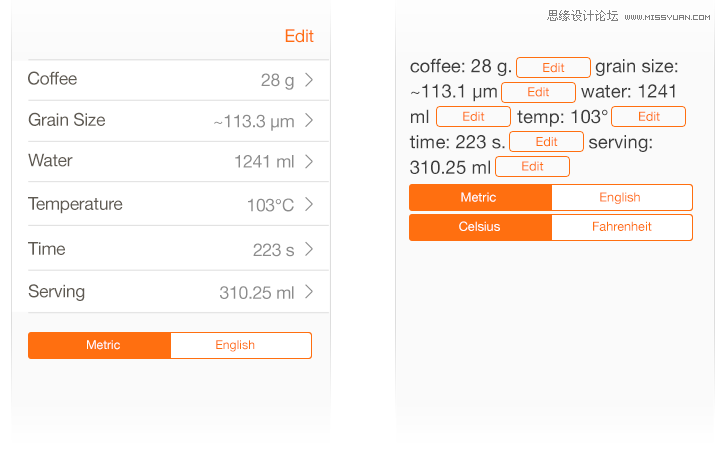Open the Temperature row chevron
The width and height of the screenshot is (721, 458).
(x=309, y=205)
